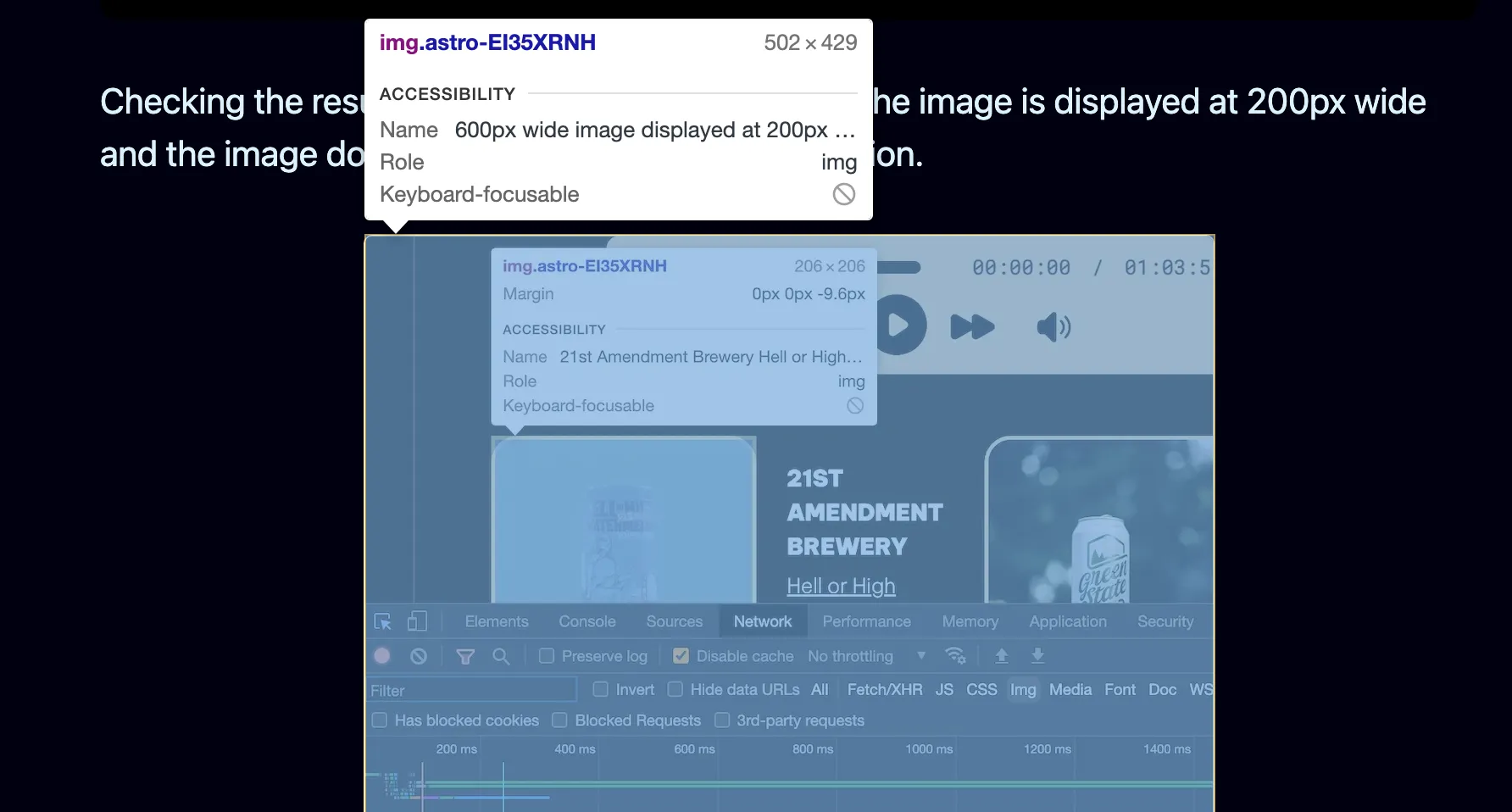The height and width of the screenshot is (812, 1512).
Task: Search network requests with the magnifier
Action: [x=501, y=655]
